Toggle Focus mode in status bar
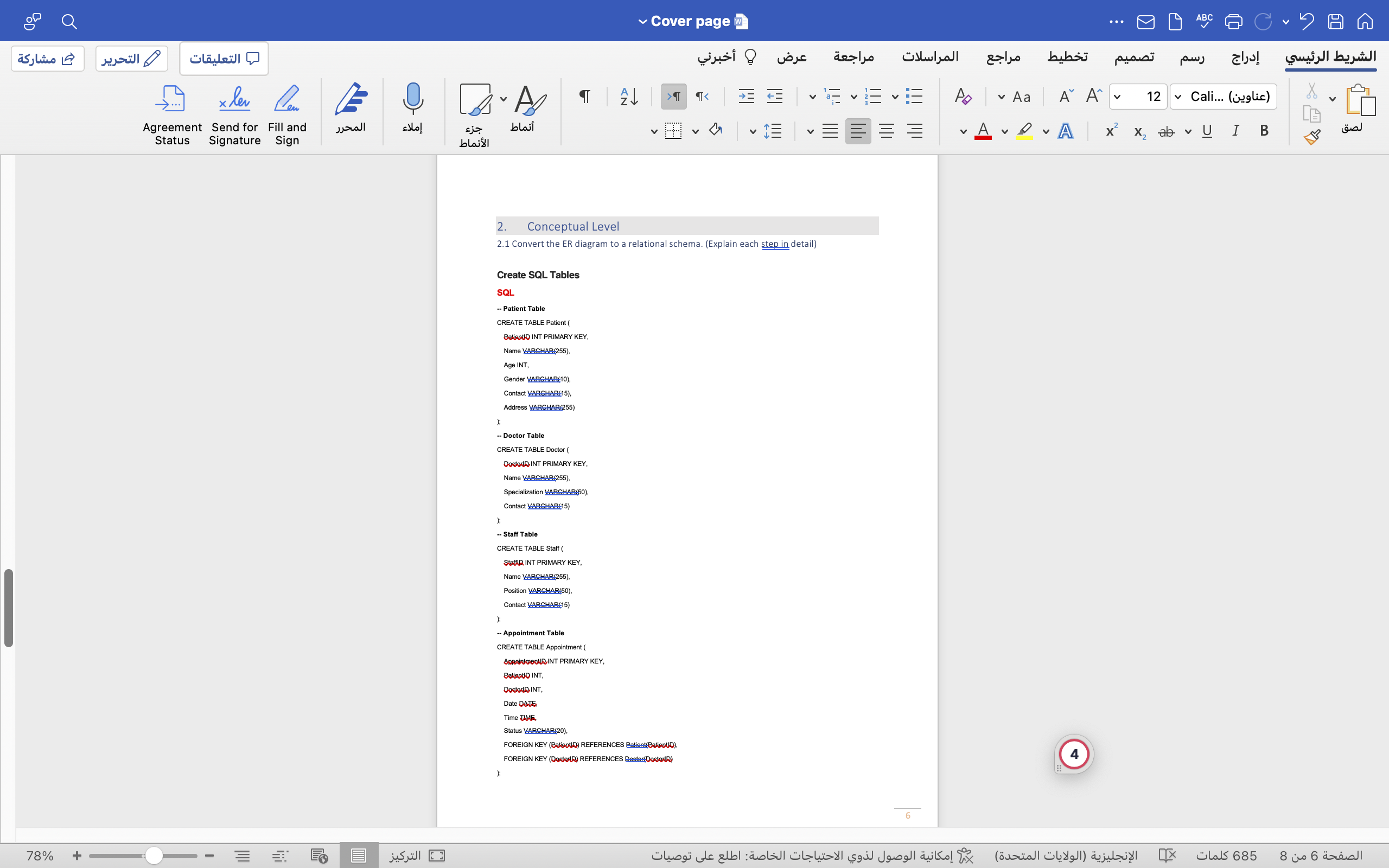1389x868 pixels. click(x=436, y=856)
